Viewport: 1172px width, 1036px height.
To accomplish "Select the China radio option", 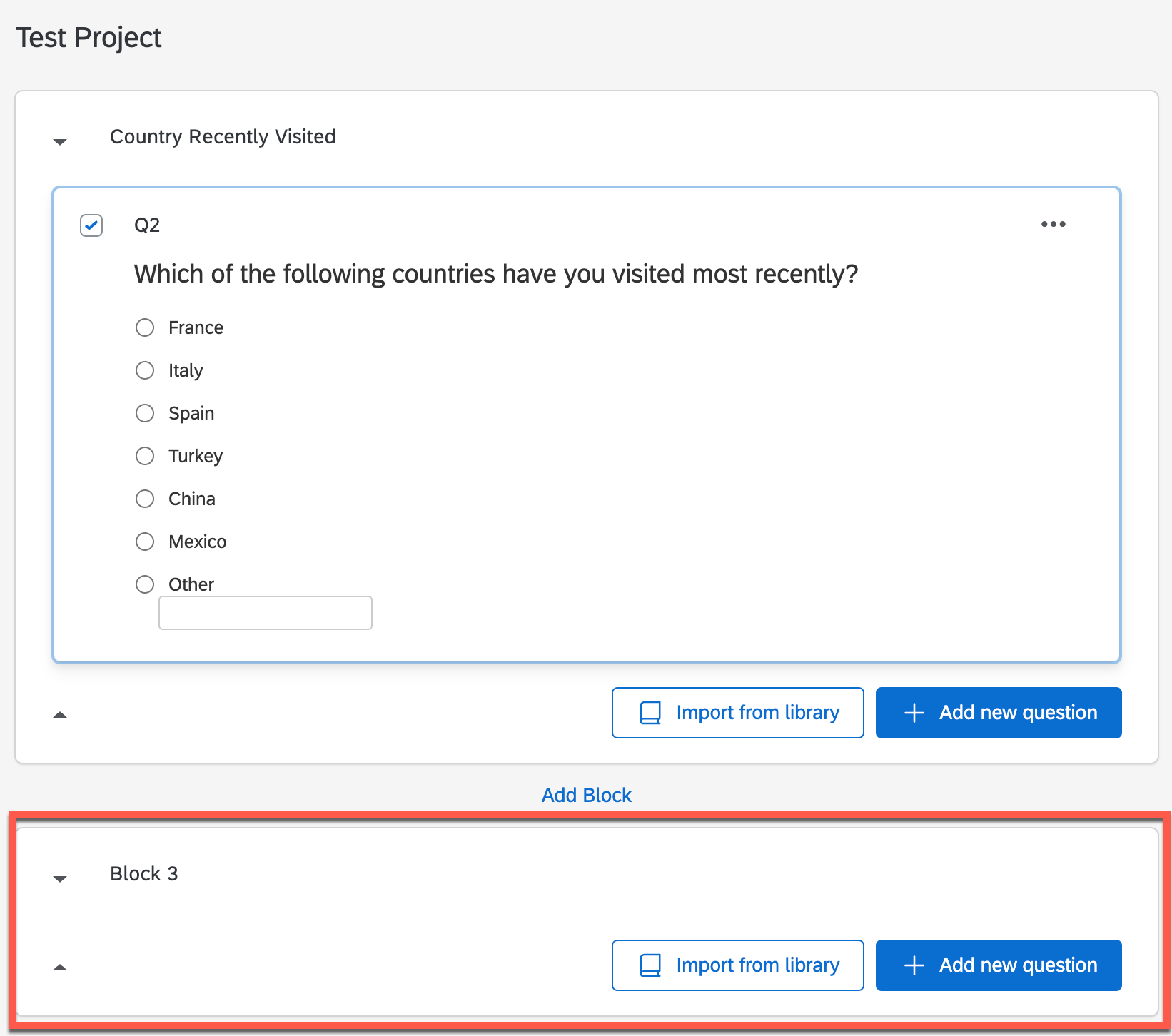I will 145,499.
